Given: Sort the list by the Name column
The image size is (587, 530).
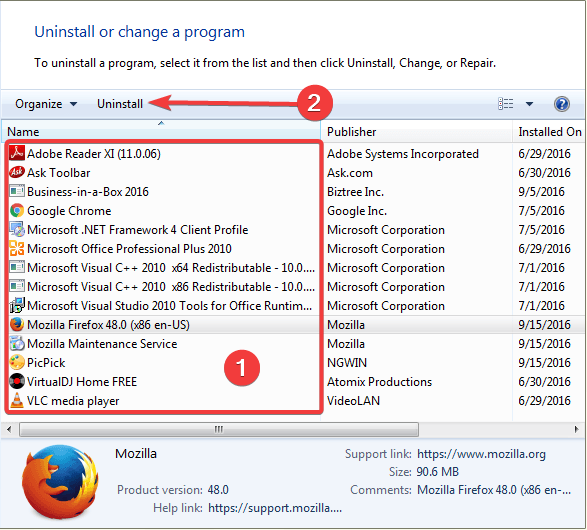Looking at the screenshot, I should (x=161, y=131).
